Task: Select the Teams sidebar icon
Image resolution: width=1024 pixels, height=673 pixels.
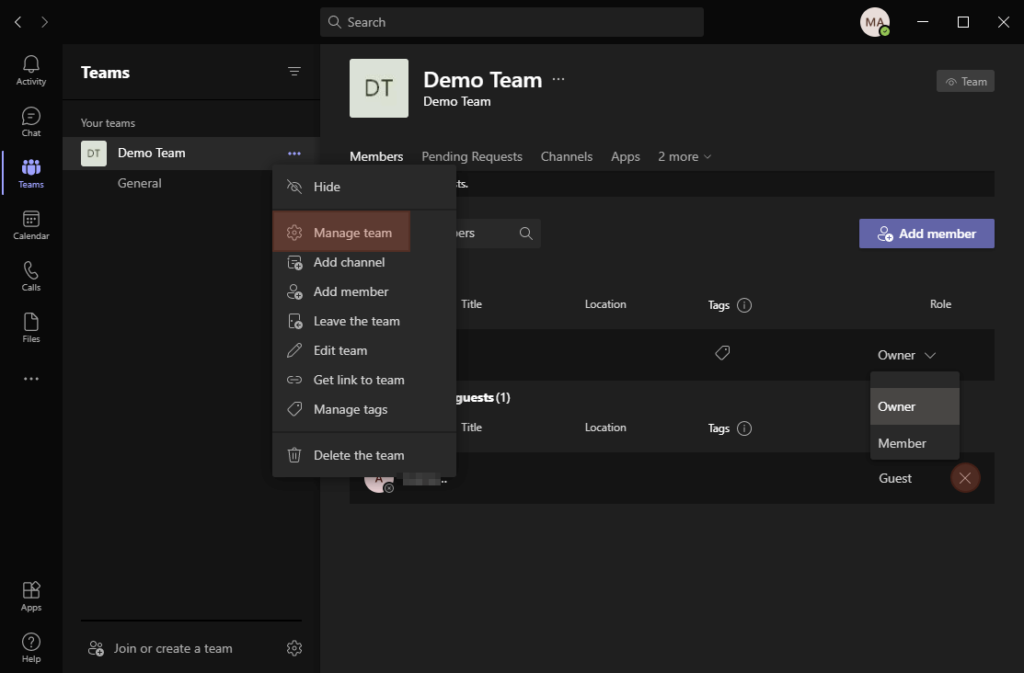Action: point(31,174)
